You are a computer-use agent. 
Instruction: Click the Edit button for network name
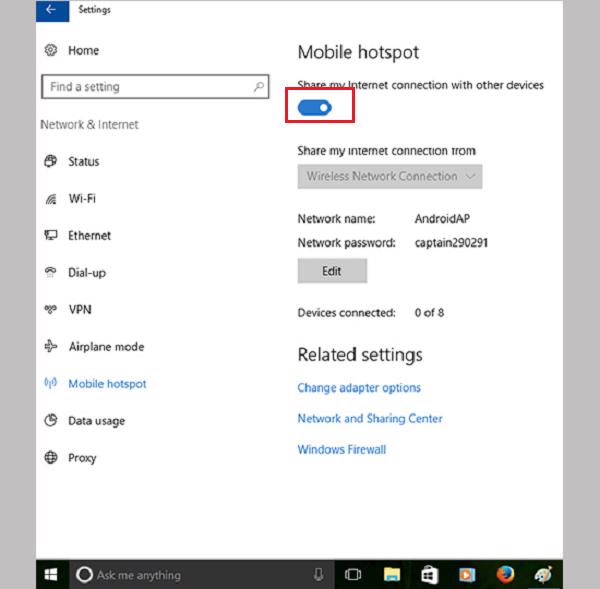tap(332, 271)
